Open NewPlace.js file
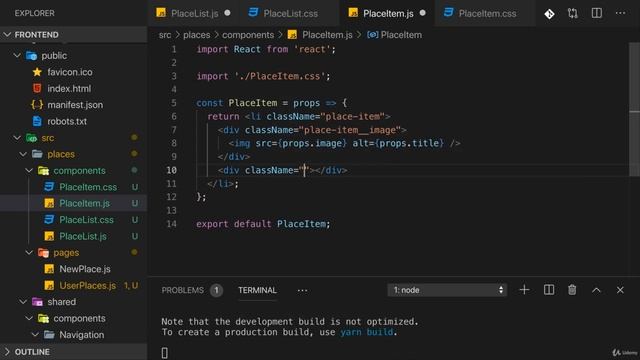This screenshot has height=360, width=640. (85, 269)
